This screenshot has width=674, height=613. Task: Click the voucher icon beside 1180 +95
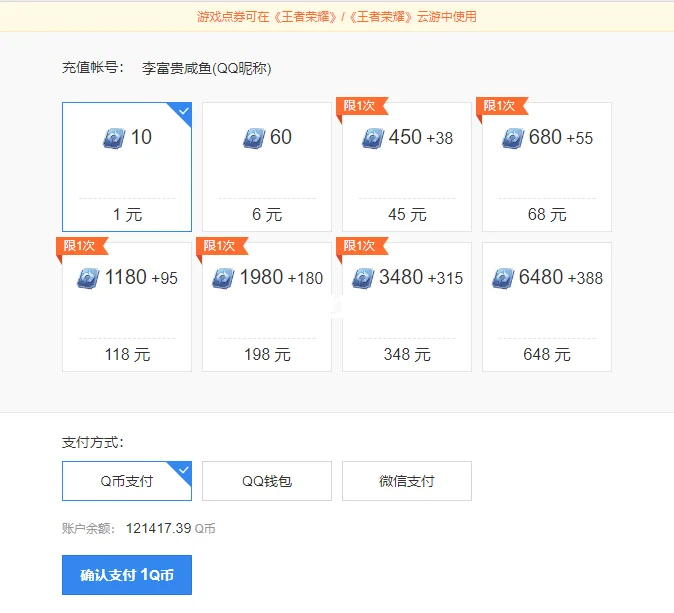coord(89,278)
